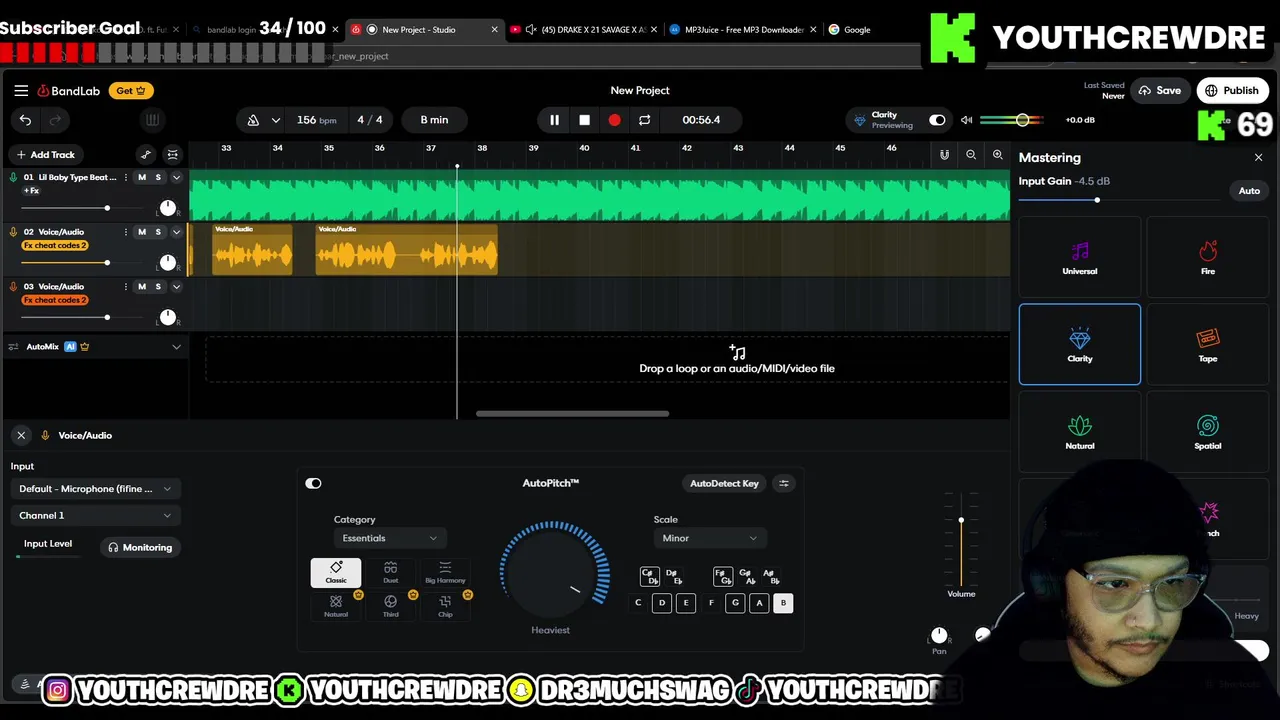The image size is (1280, 720).
Task: Open the BandLab hamburger menu
Action: coord(21,90)
